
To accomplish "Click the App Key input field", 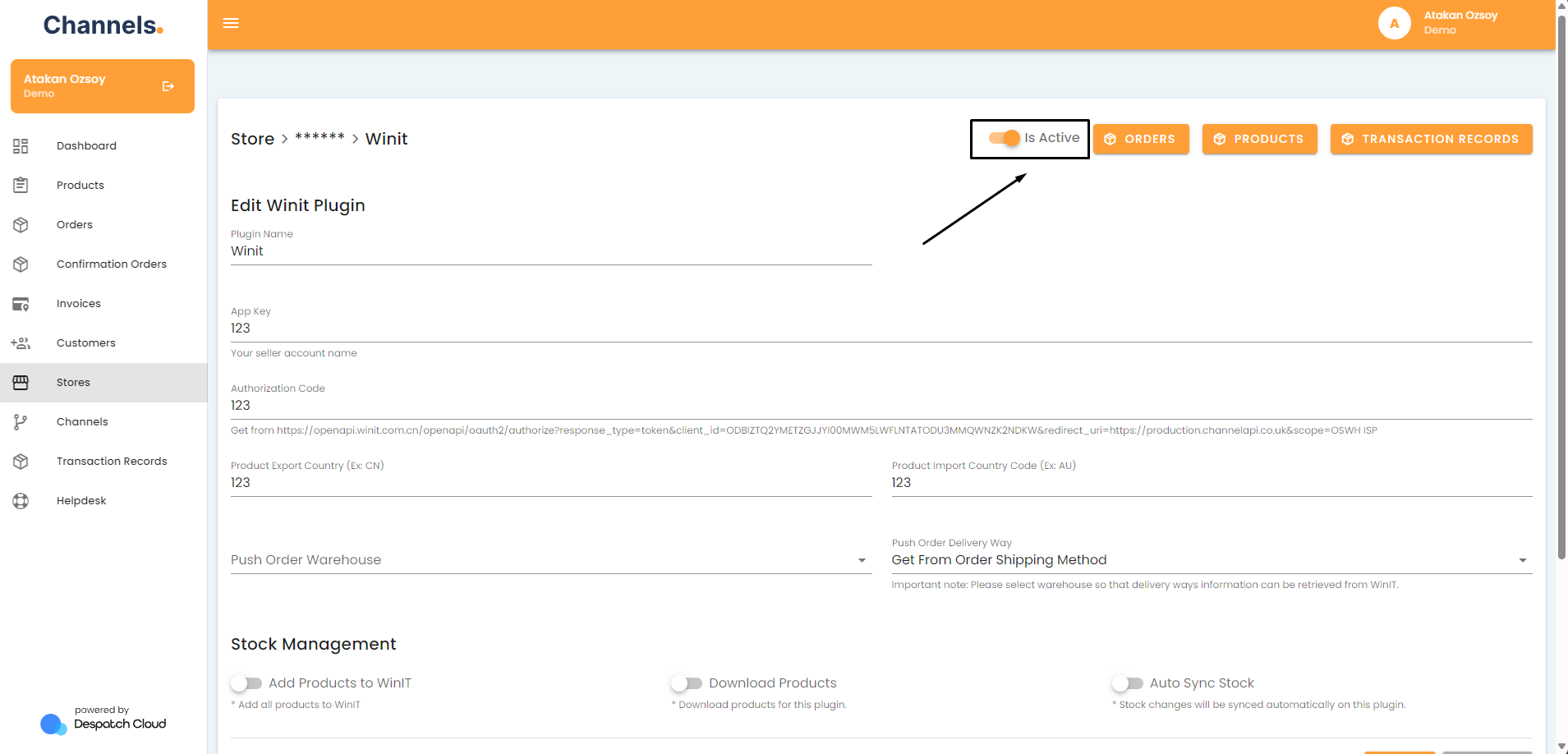I will point(881,329).
